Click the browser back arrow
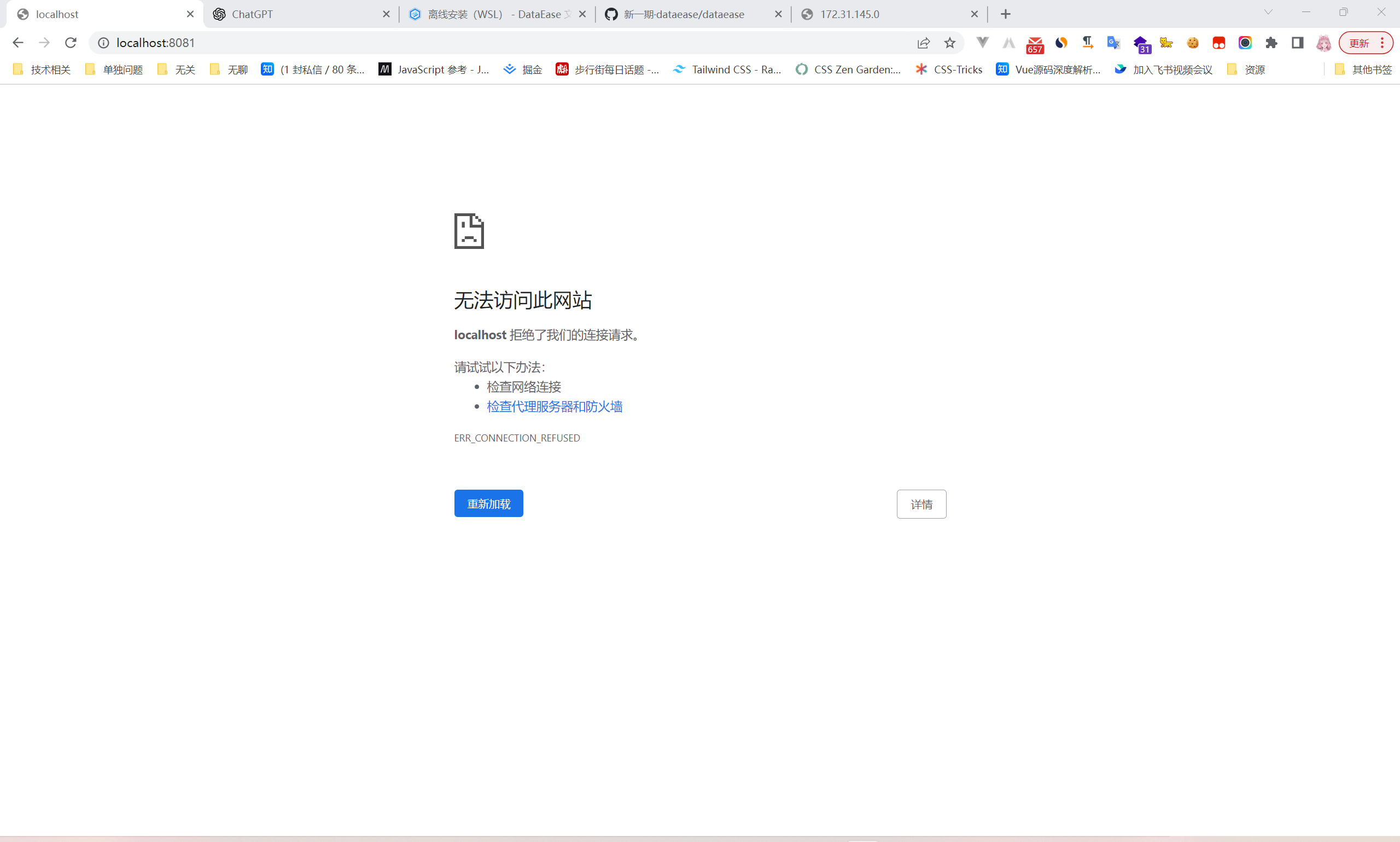The image size is (1400, 842). click(17, 43)
